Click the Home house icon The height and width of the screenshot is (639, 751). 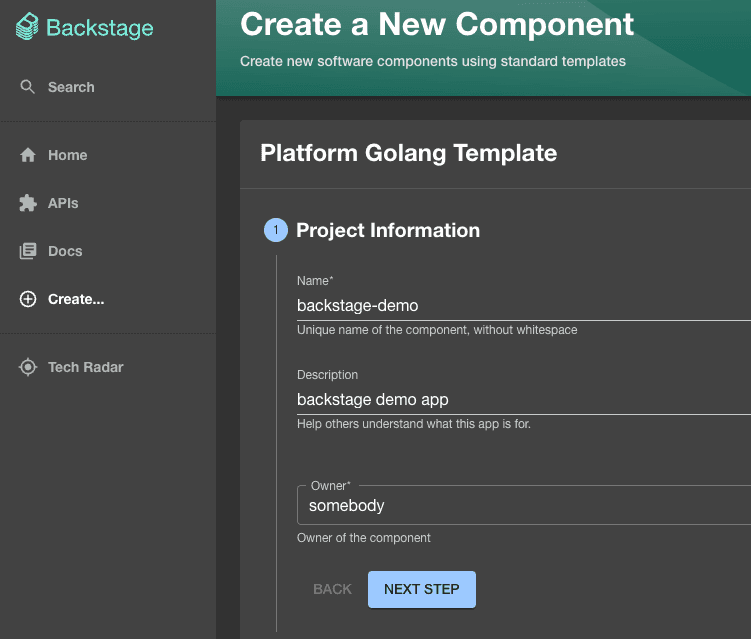click(x=28, y=155)
